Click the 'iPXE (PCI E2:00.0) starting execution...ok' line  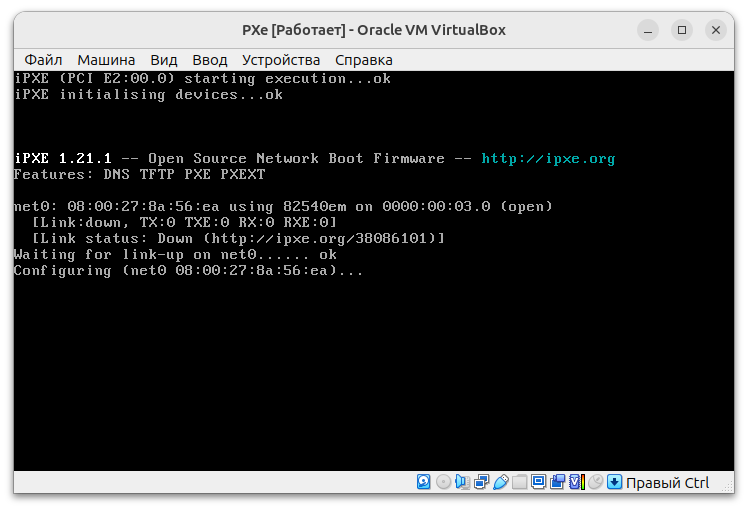click(202, 78)
